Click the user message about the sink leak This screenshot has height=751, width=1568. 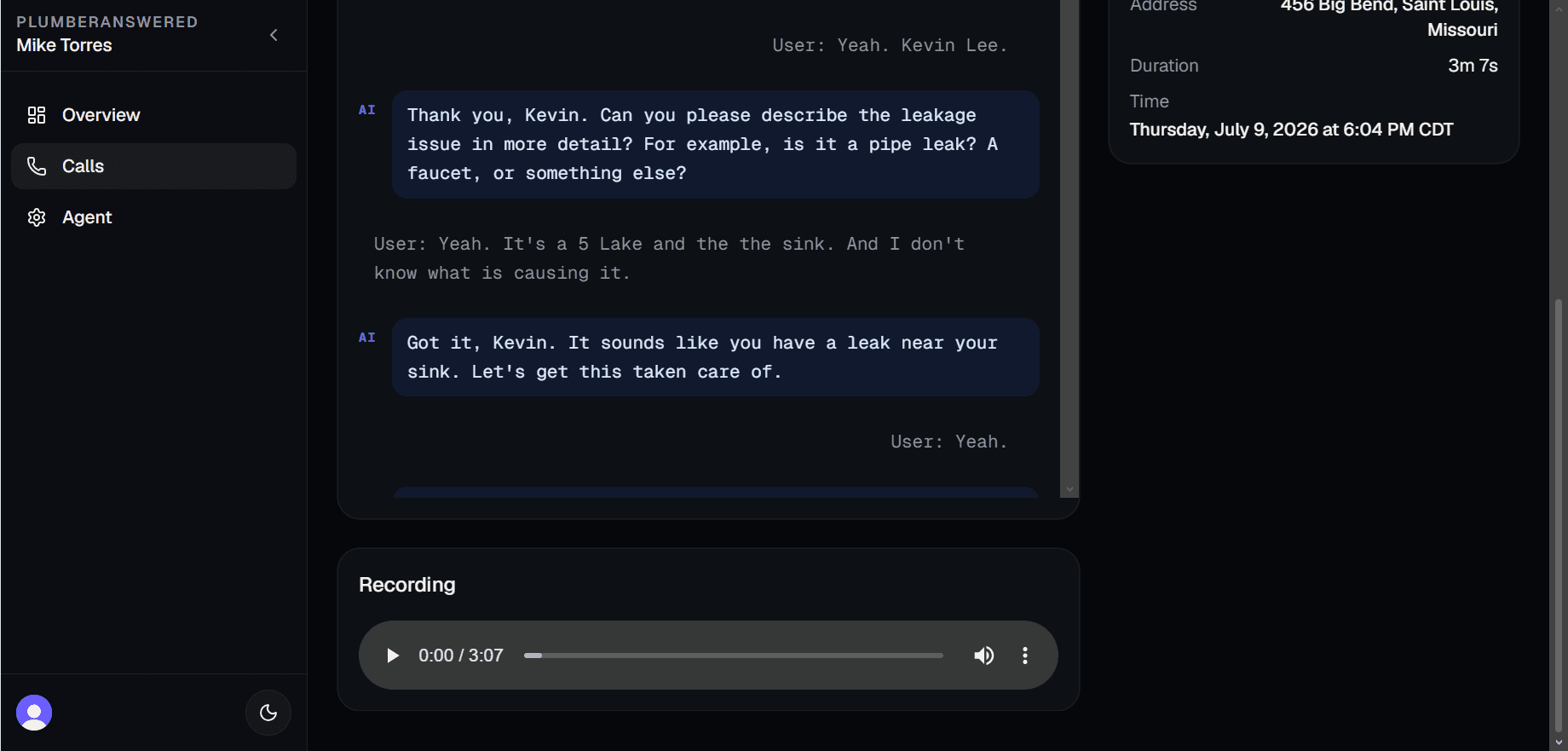coord(670,258)
